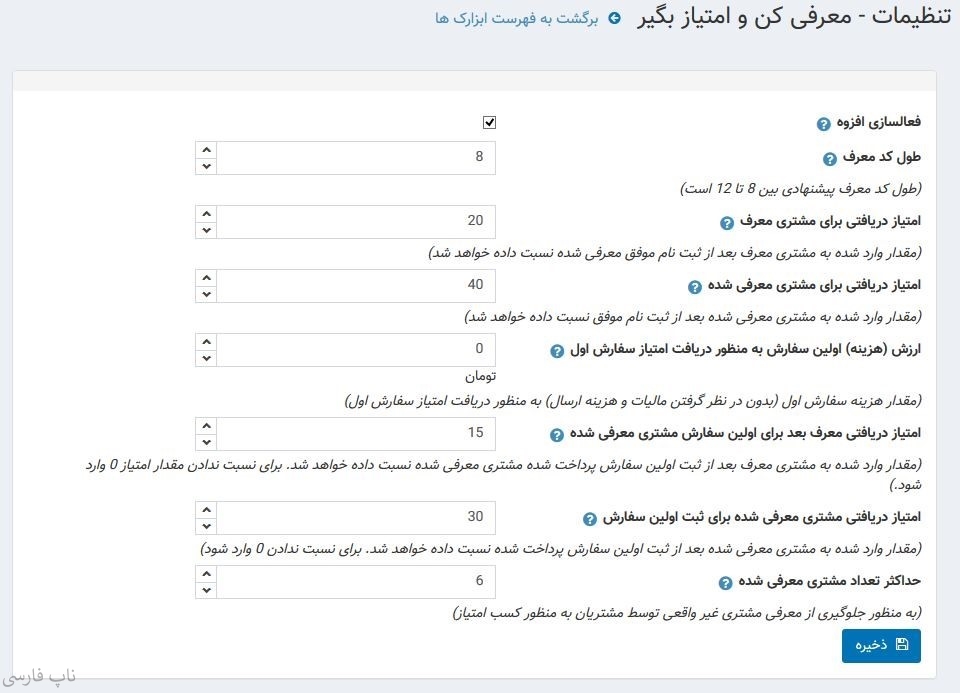
Task: Increment امتیاز دریافتی برای مشتری معرفی شده value
Action: [206, 278]
